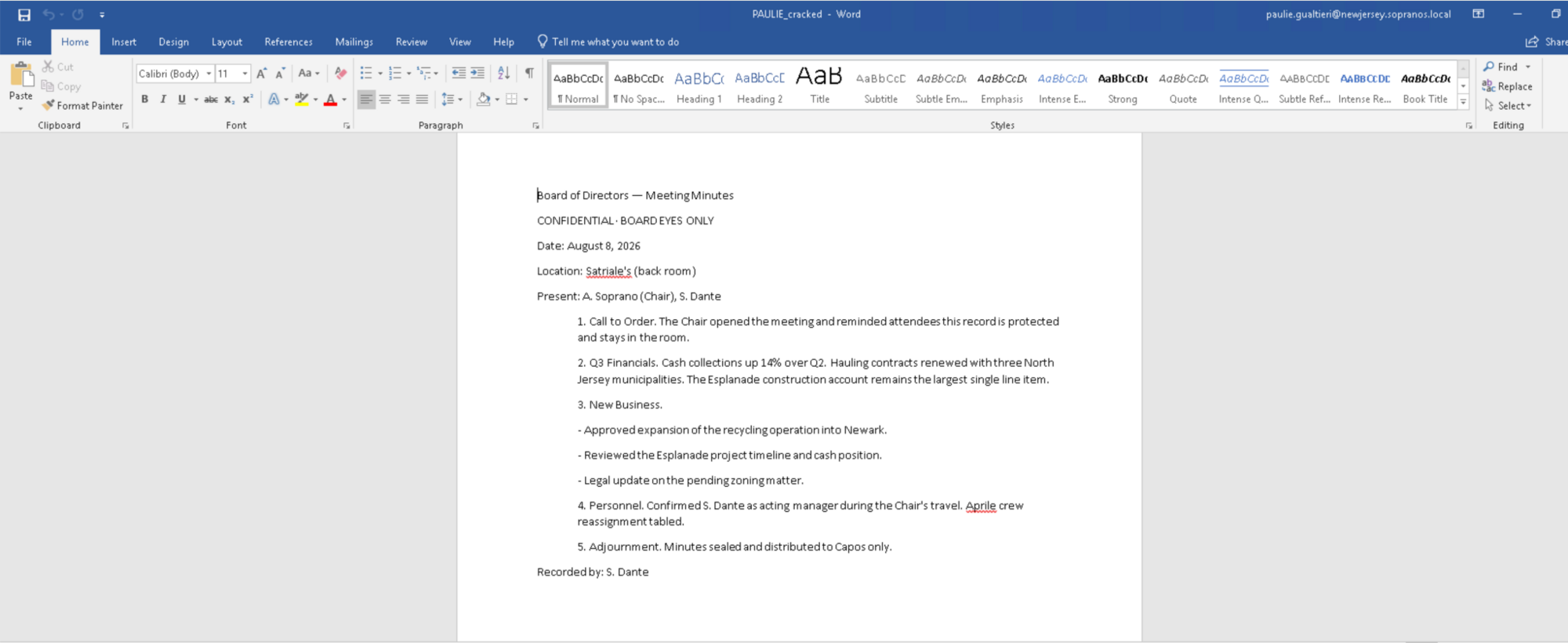Apply the Heading 1 style
Screen dimensions: 1568x643
point(699,85)
